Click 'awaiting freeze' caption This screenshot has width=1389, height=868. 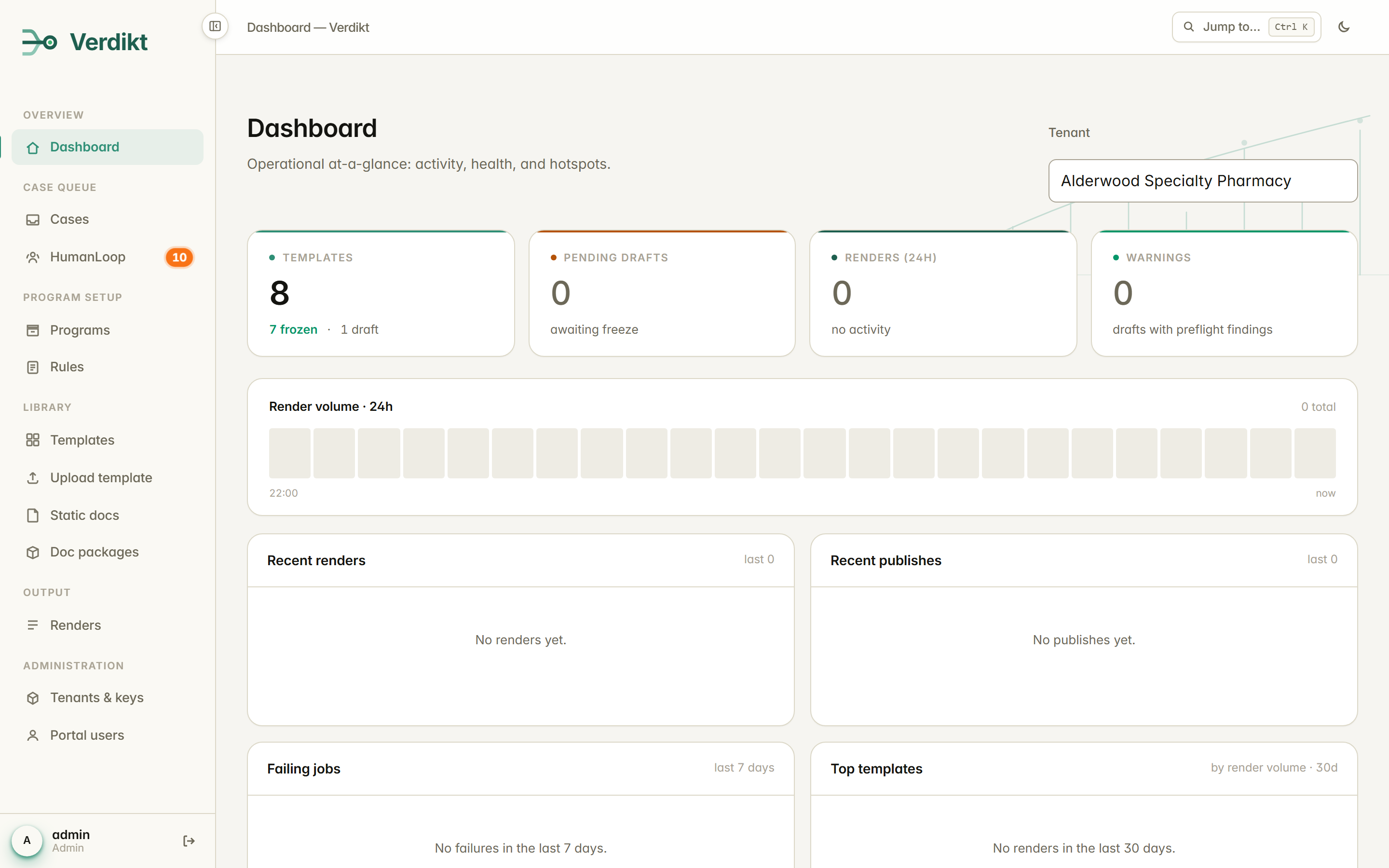click(594, 329)
